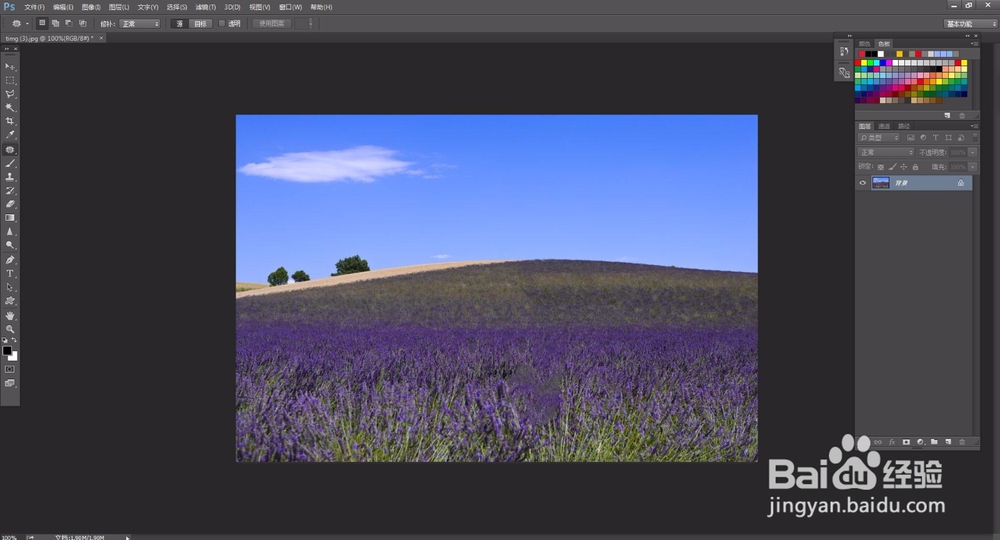Select the Pen tool
Screen dimensions: 1000x540
point(10,259)
